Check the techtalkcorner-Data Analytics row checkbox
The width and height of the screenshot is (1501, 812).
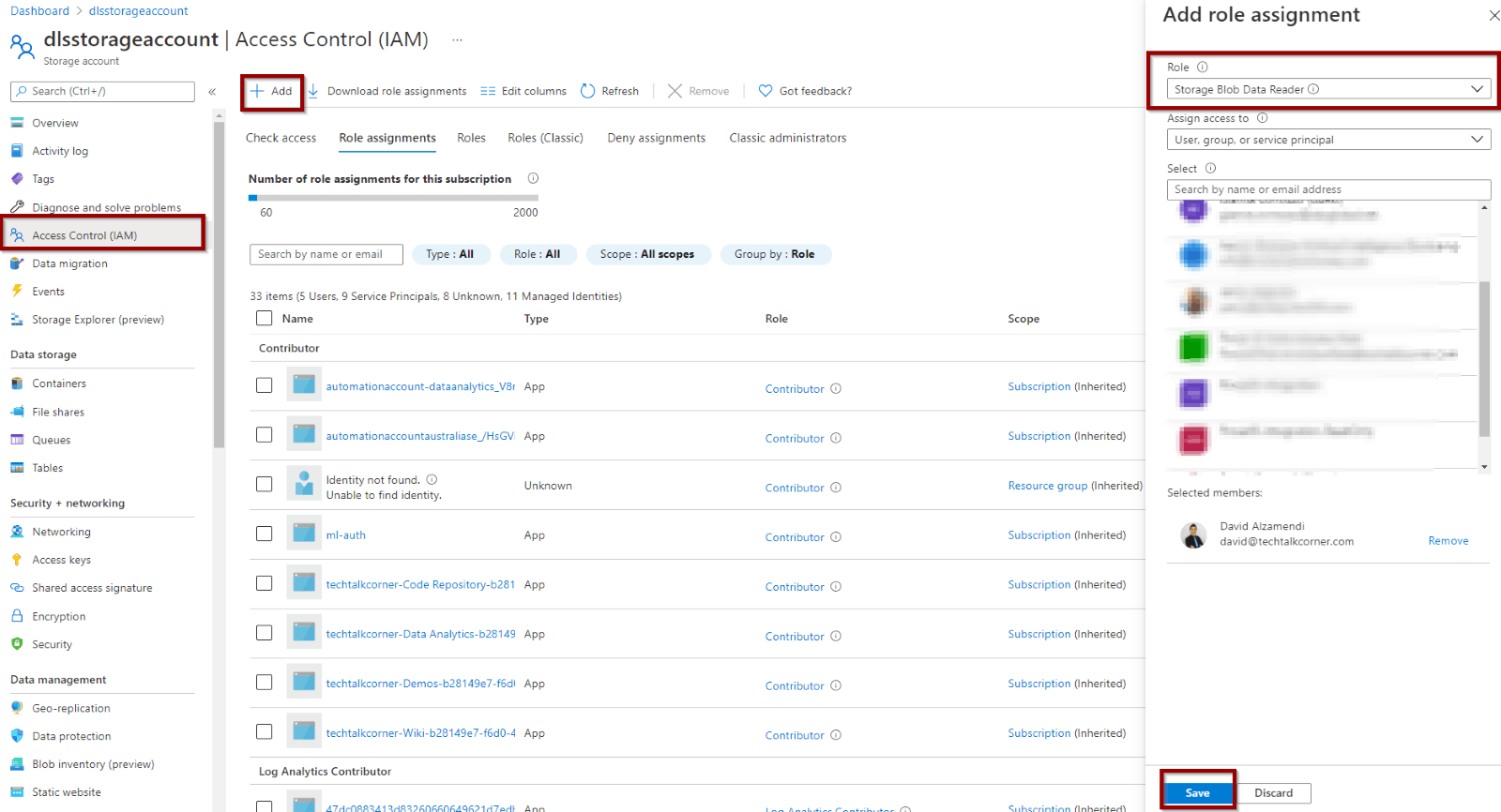pyautogui.click(x=265, y=633)
